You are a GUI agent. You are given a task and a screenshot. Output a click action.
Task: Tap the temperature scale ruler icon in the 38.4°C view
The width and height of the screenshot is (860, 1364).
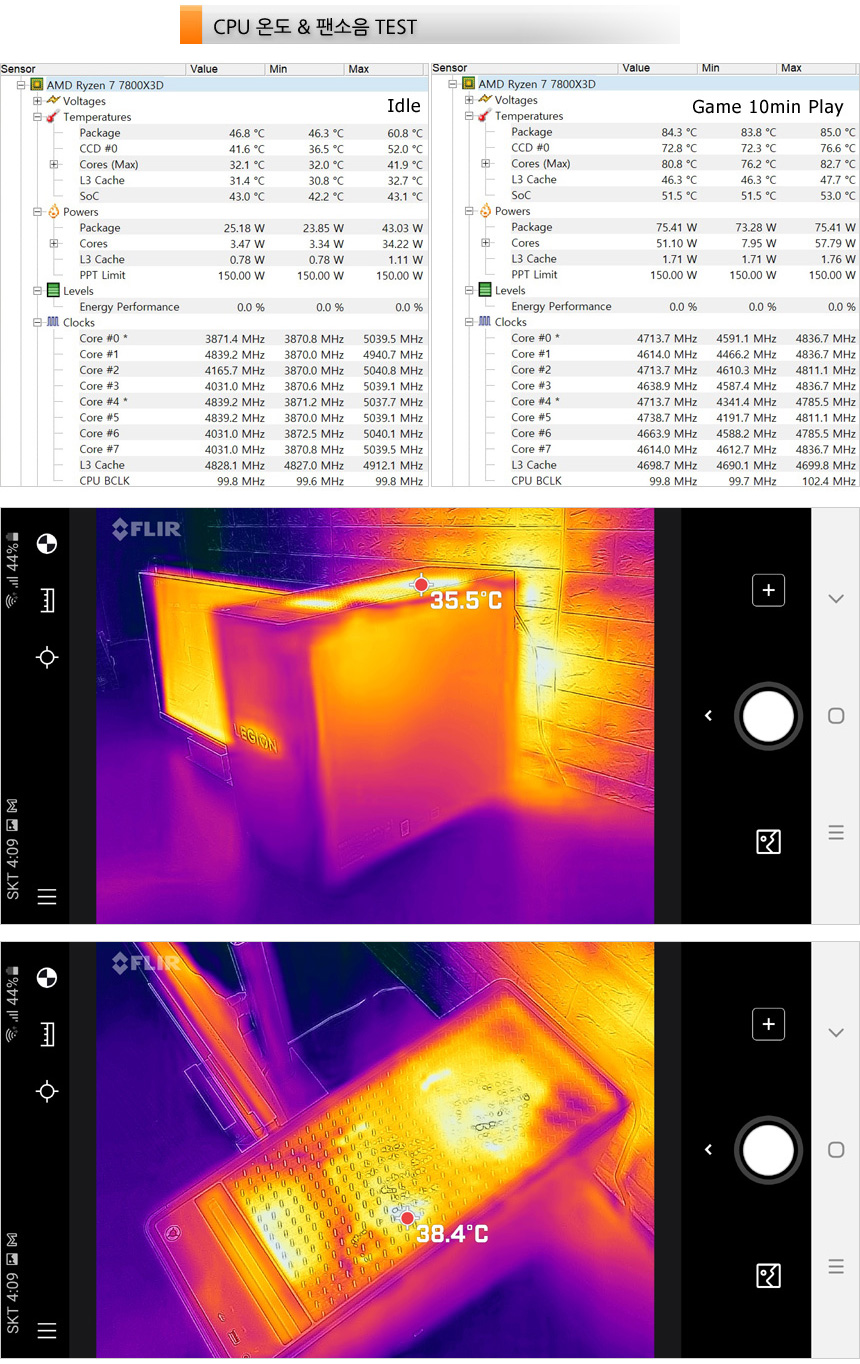pyautogui.click(x=46, y=1034)
